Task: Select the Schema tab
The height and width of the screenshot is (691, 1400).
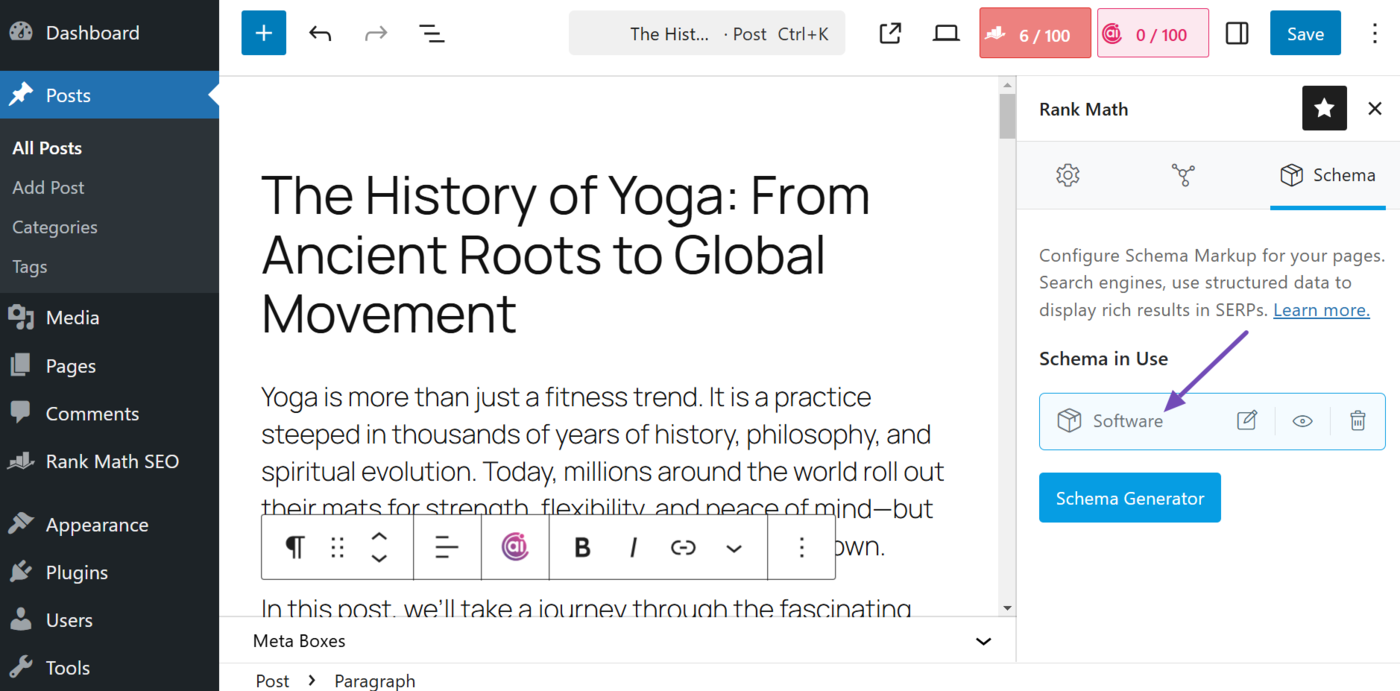Action: click(1327, 175)
